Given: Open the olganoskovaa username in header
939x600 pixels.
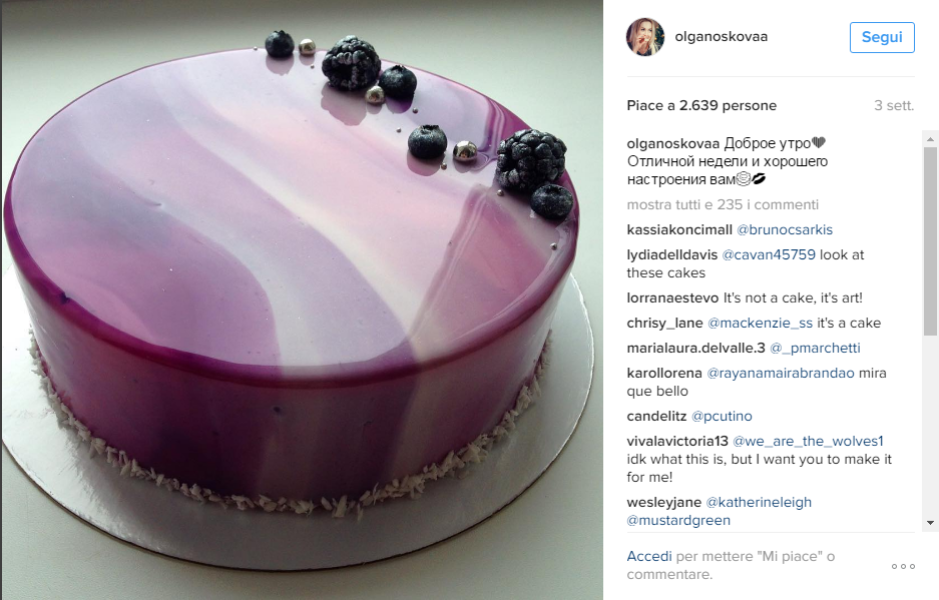Looking at the screenshot, I should tap(721, 37).
